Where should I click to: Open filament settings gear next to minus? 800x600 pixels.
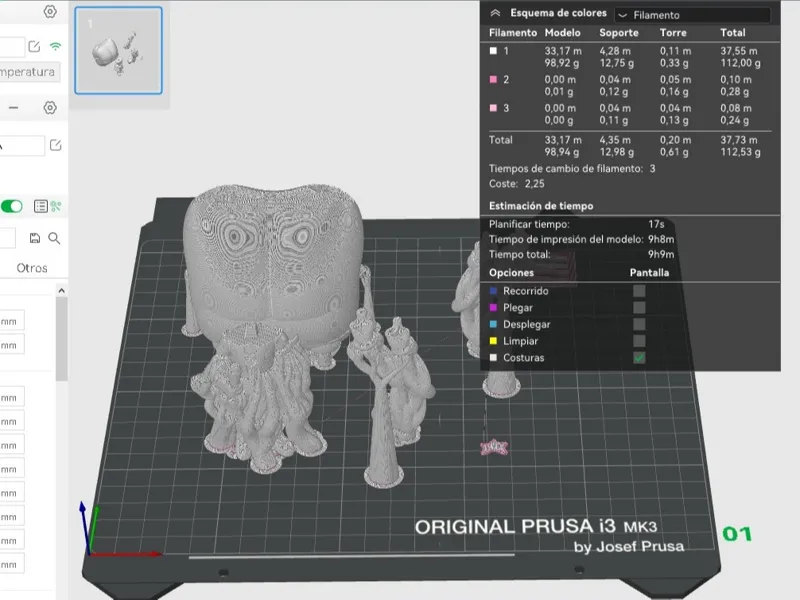[49, 108]
